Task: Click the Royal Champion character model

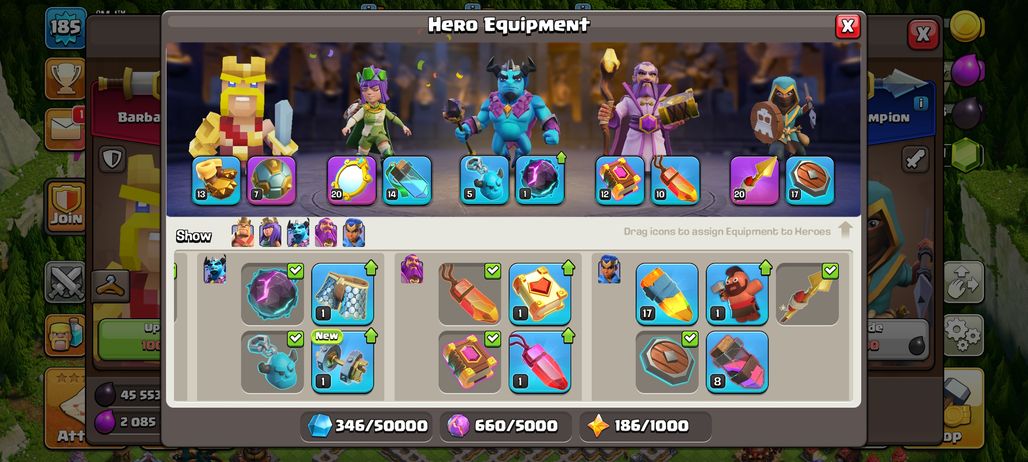Action: click(782, 117)
